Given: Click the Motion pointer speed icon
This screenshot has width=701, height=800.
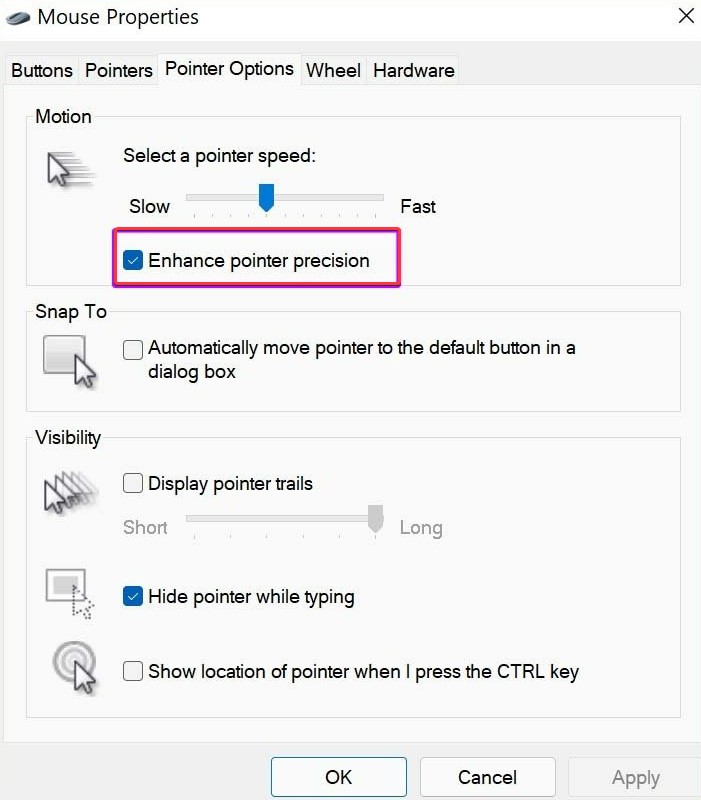Looking at the screenshot, I should (x=69, y=169).
